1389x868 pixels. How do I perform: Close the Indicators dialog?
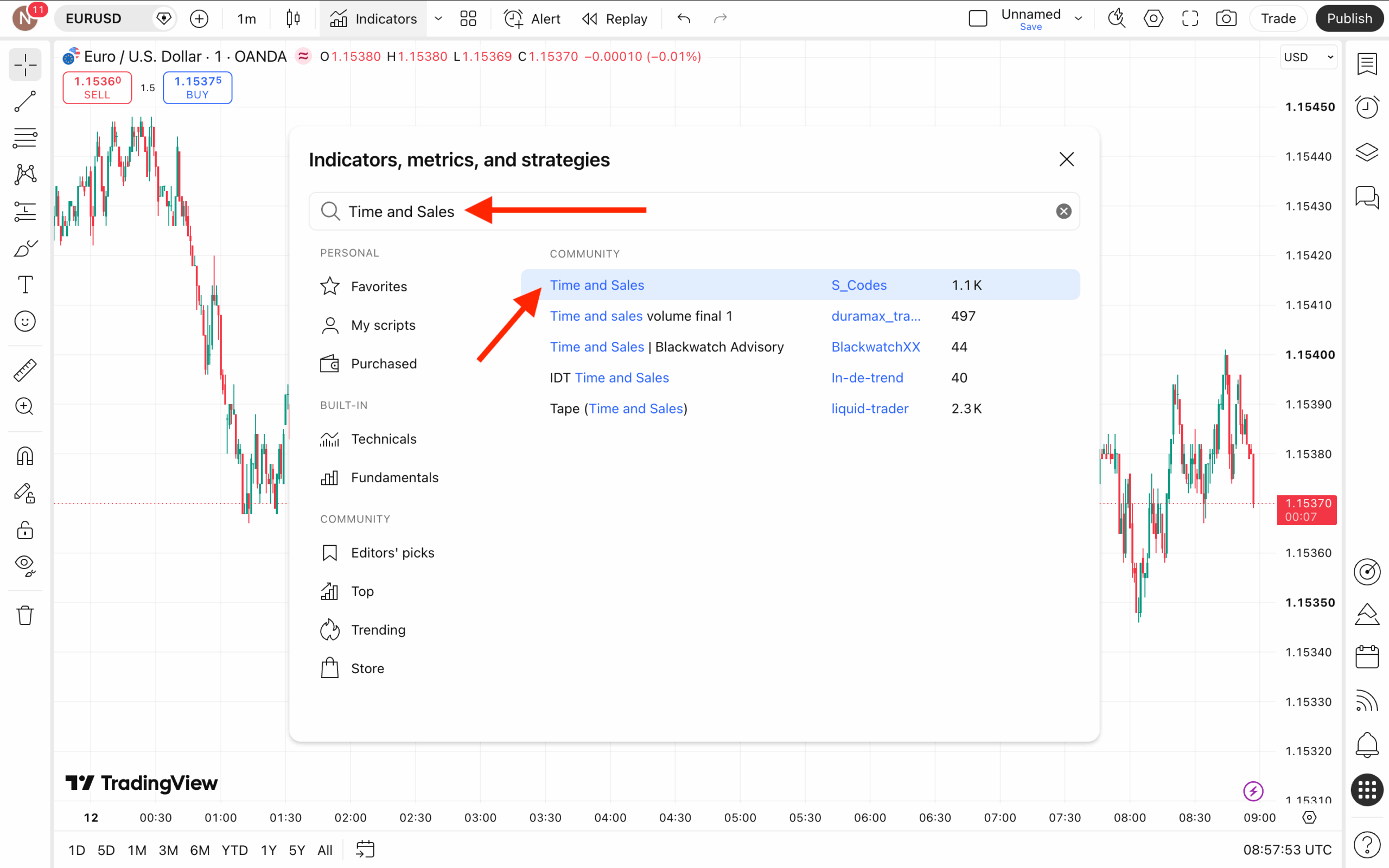1066,159
